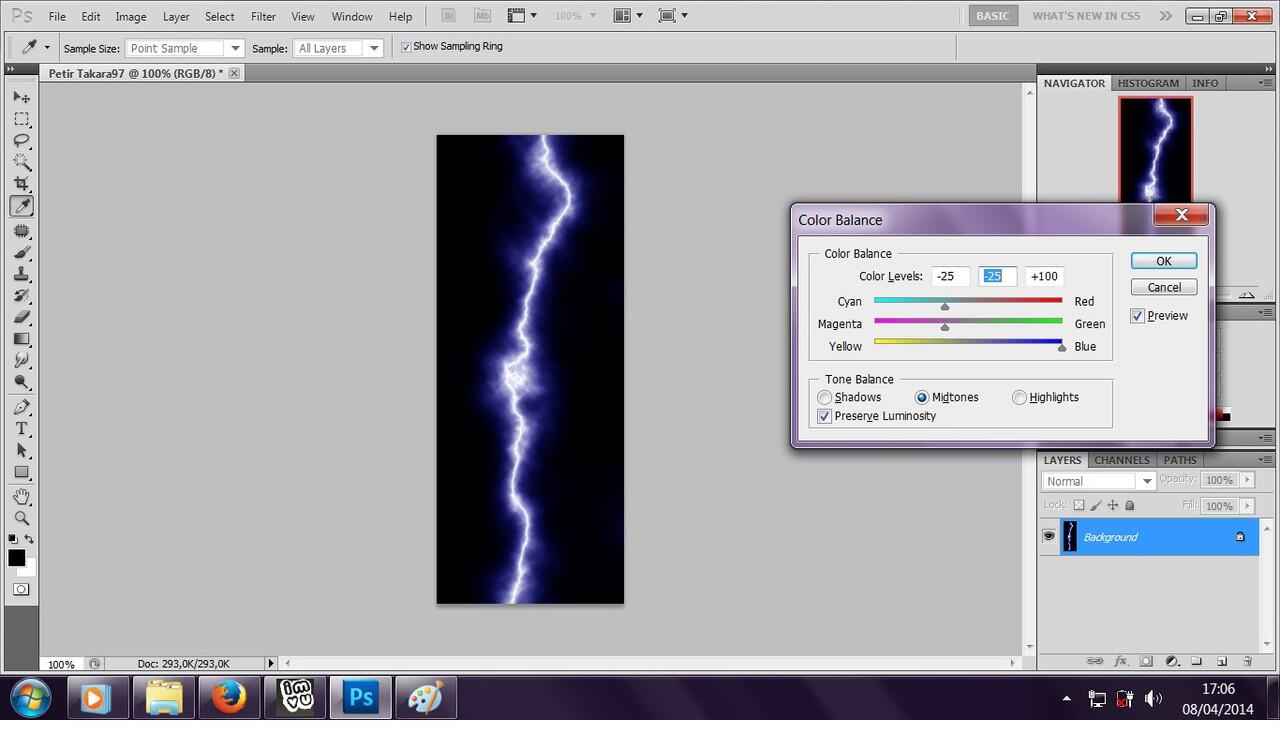Select the Shadows tone option
The image size is (1280, 750).
coord(825,397)
